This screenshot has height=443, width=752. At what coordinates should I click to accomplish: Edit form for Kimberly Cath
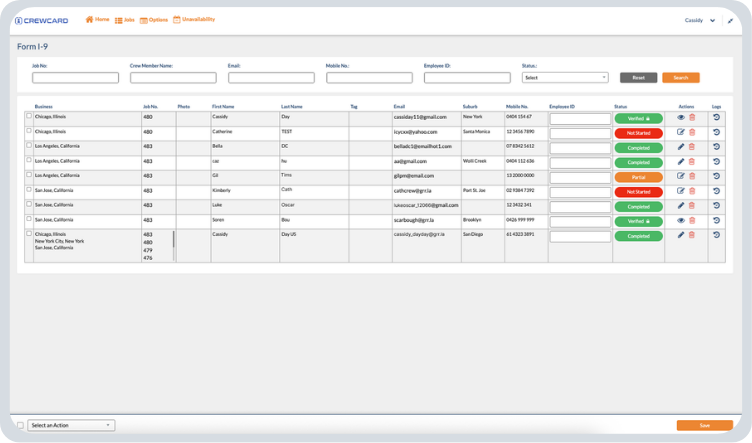(681, 191)
